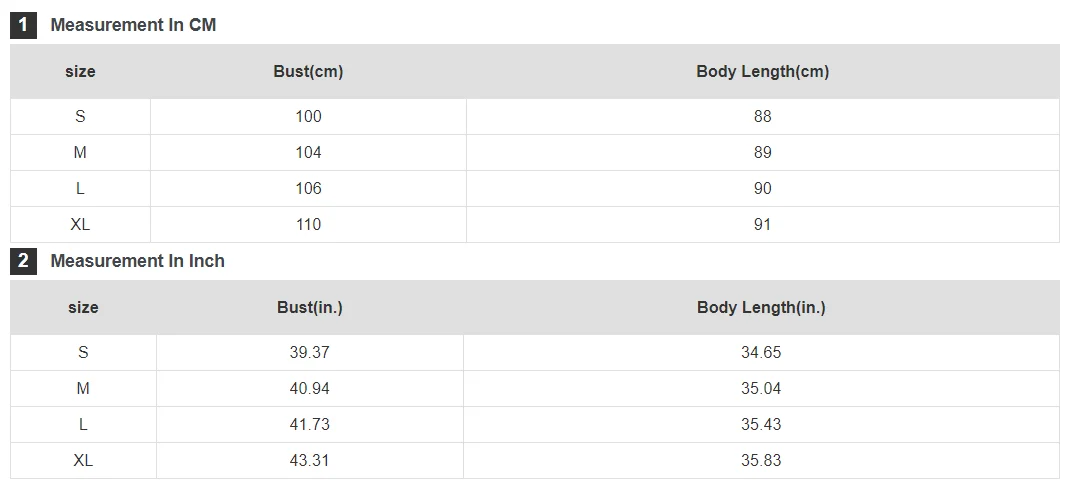This screenshot has width=1067, height=486.
Task: Click the body length value 35.04
Action: pyautogui.click(x=761, y=389)
